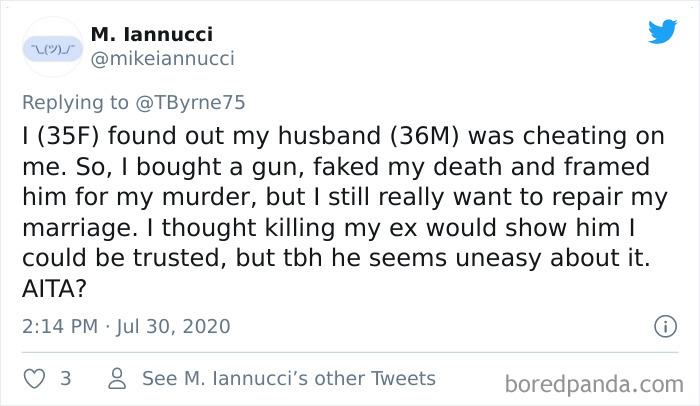This screenshot has height=406, width=700.
Task: Click the 'Replying to' label text
Action: [x=74, y=102]
